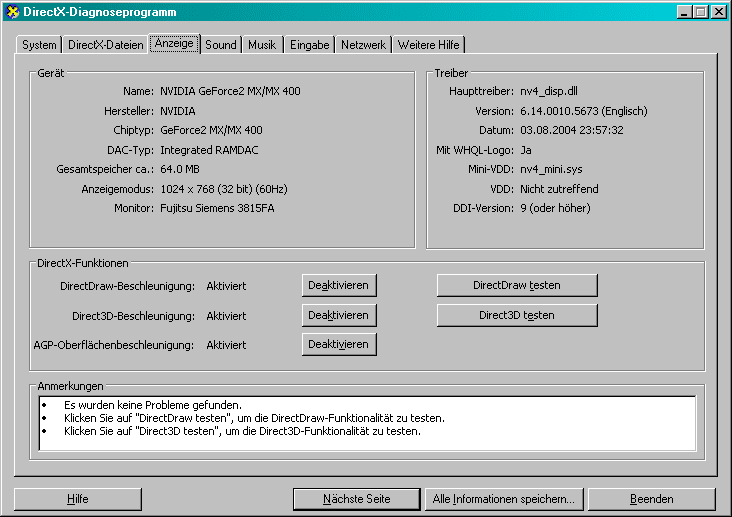Click the device name NVIDIA GeForce2 MX/MX 400

(230, 91)
